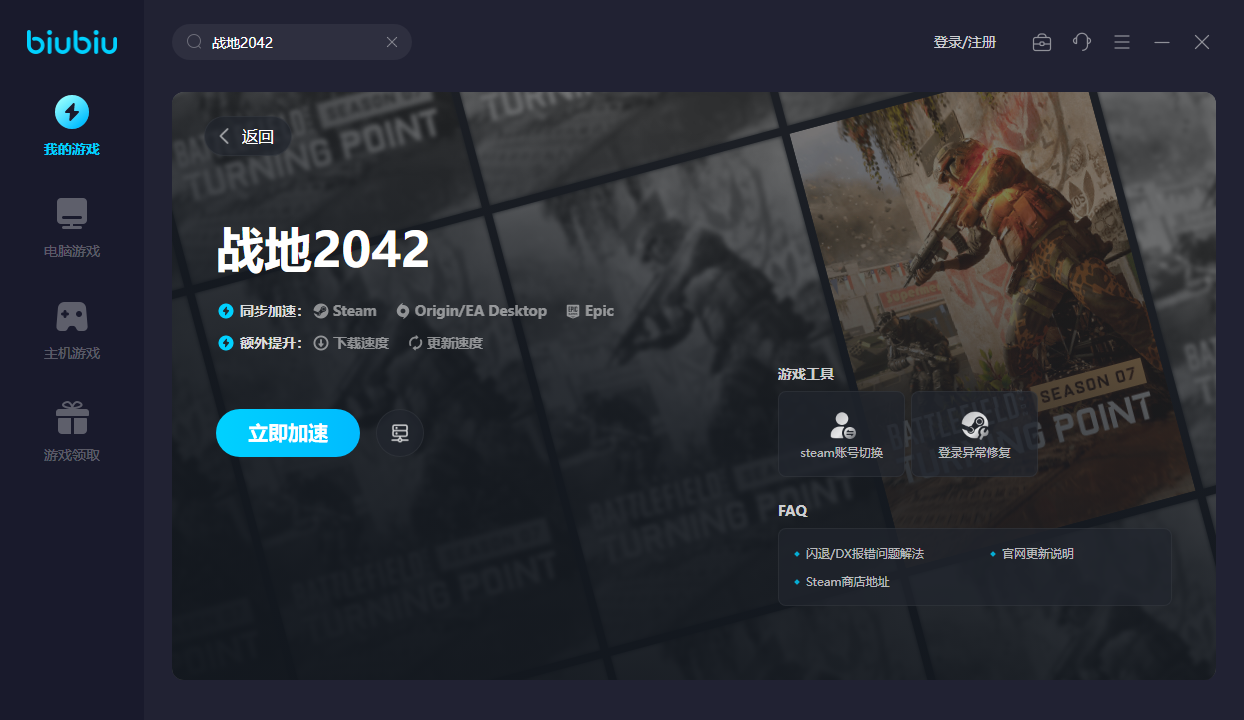1244x720 pixels.
Task: Open steam账号切换 tool
Action: [842, 434]
